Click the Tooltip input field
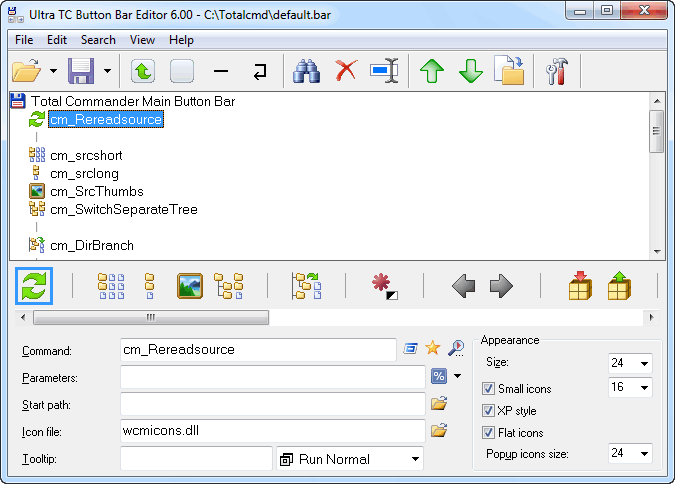The width and height of the screenshot is (675, 484). coord(196,458)
